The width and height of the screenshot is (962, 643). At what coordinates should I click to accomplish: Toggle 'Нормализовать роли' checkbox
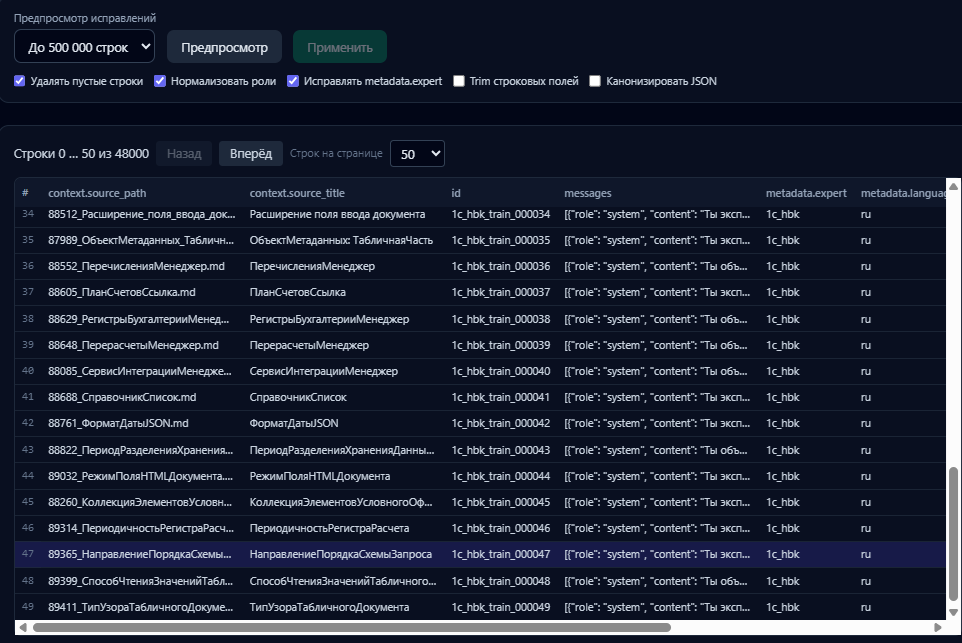click(160, 81)
